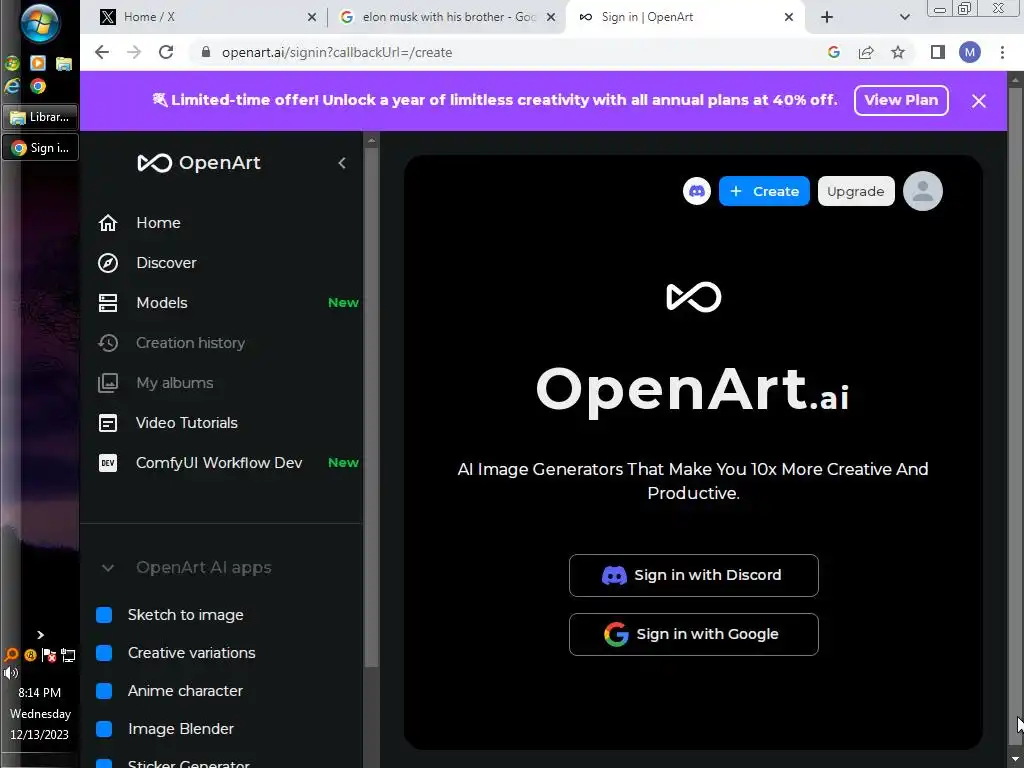This screenshot has width=1024, height=768.
Task: Click page scrollbar down arrow
Action: [x=1015, y=758]
